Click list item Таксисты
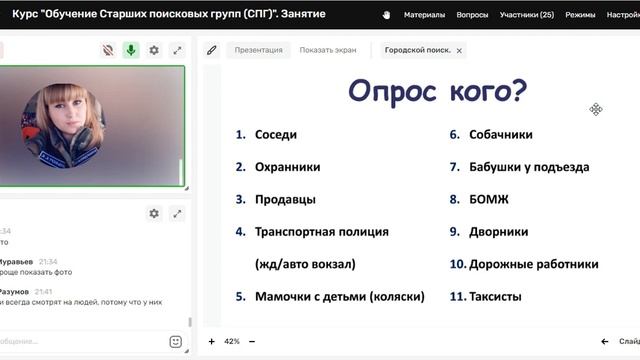Image resolution: width=640 pixels, height=360 pixels. [495, 296]
